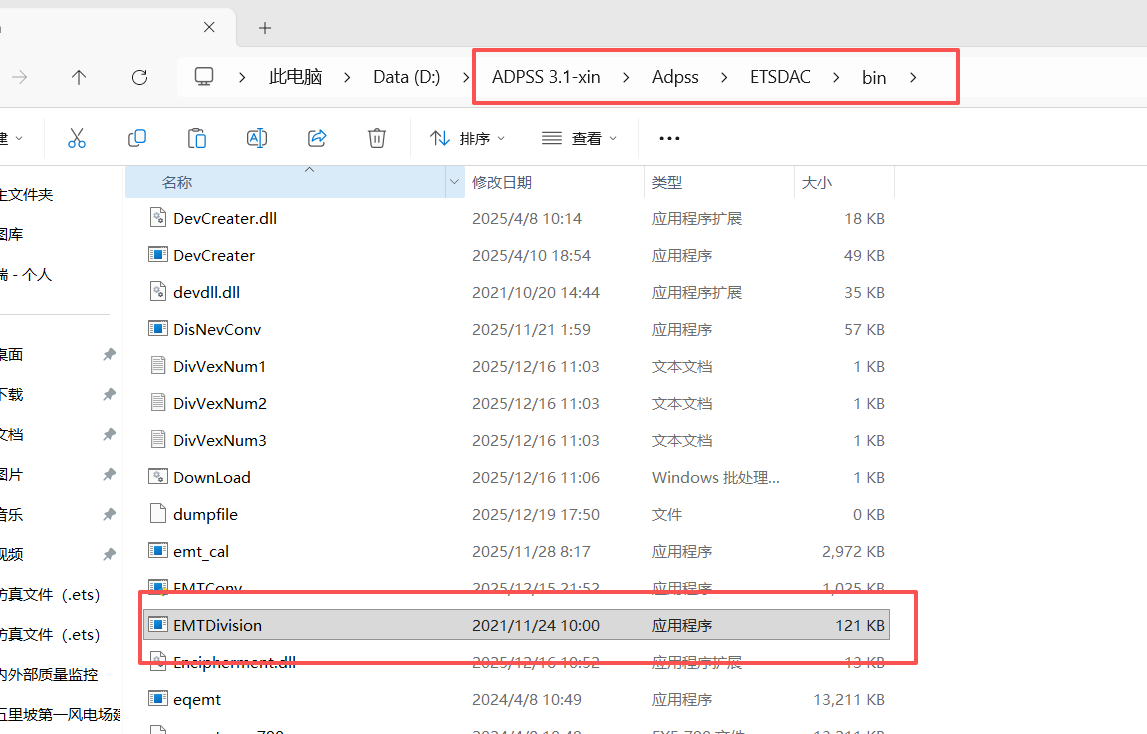Image resolution: width=1147 pixels, height=734 pixels.
Task: Open the 排序 sort dropdown
Action: pos(468,139)
